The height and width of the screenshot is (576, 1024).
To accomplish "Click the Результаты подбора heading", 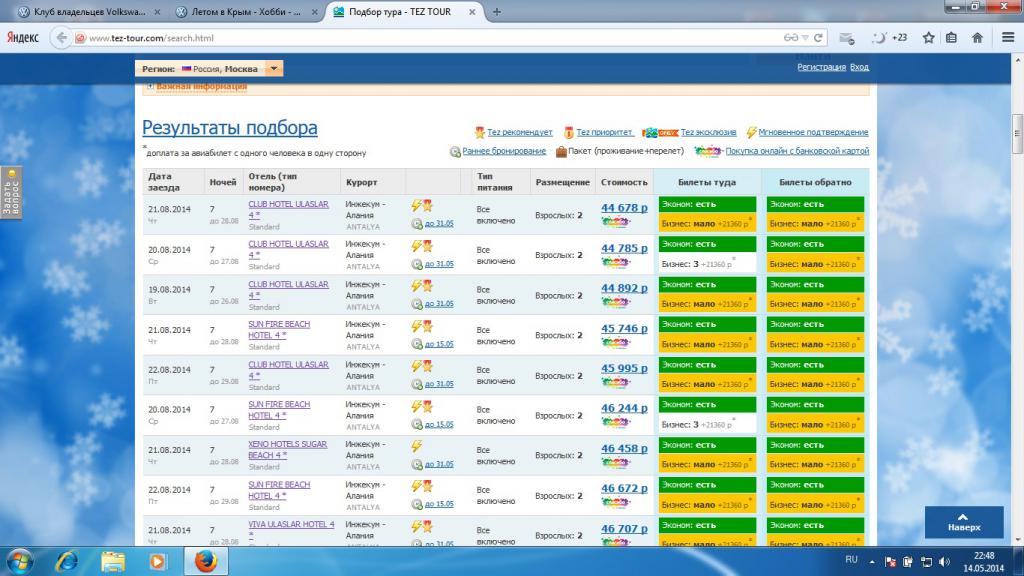I will click(230, 128).
